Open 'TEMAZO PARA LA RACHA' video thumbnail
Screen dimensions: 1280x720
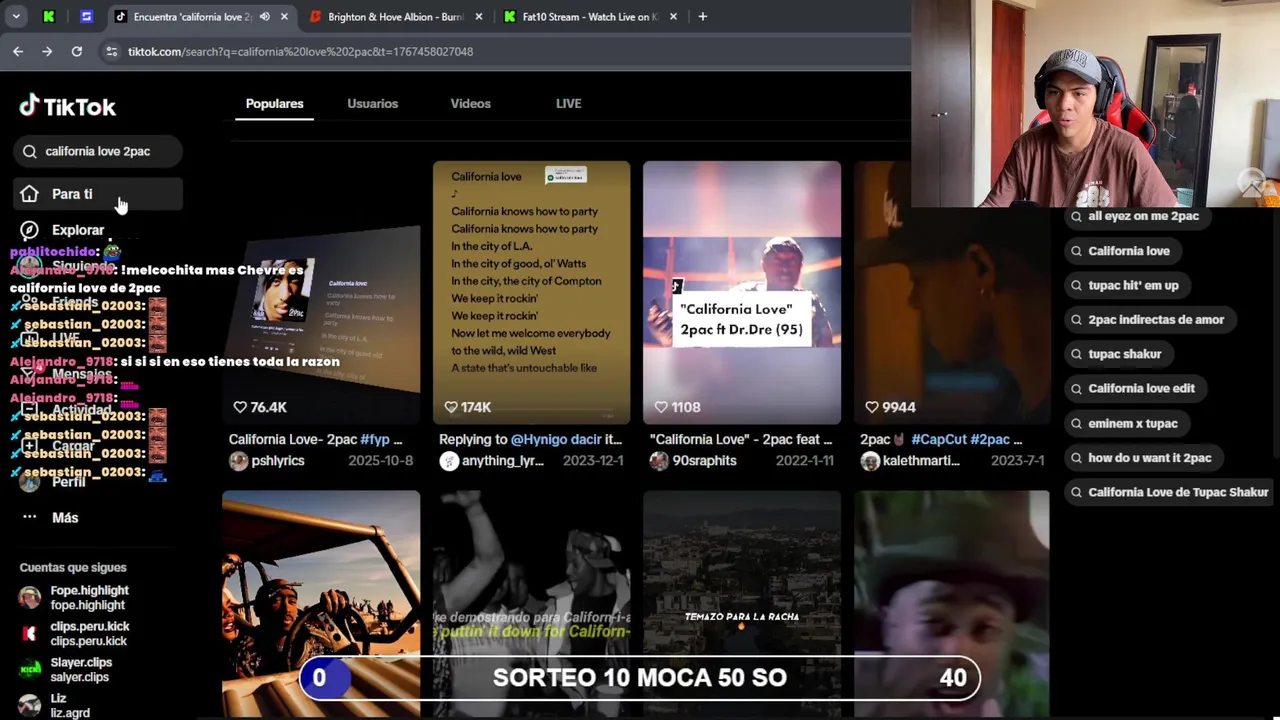pyautogui.click(x=742, y=603)
